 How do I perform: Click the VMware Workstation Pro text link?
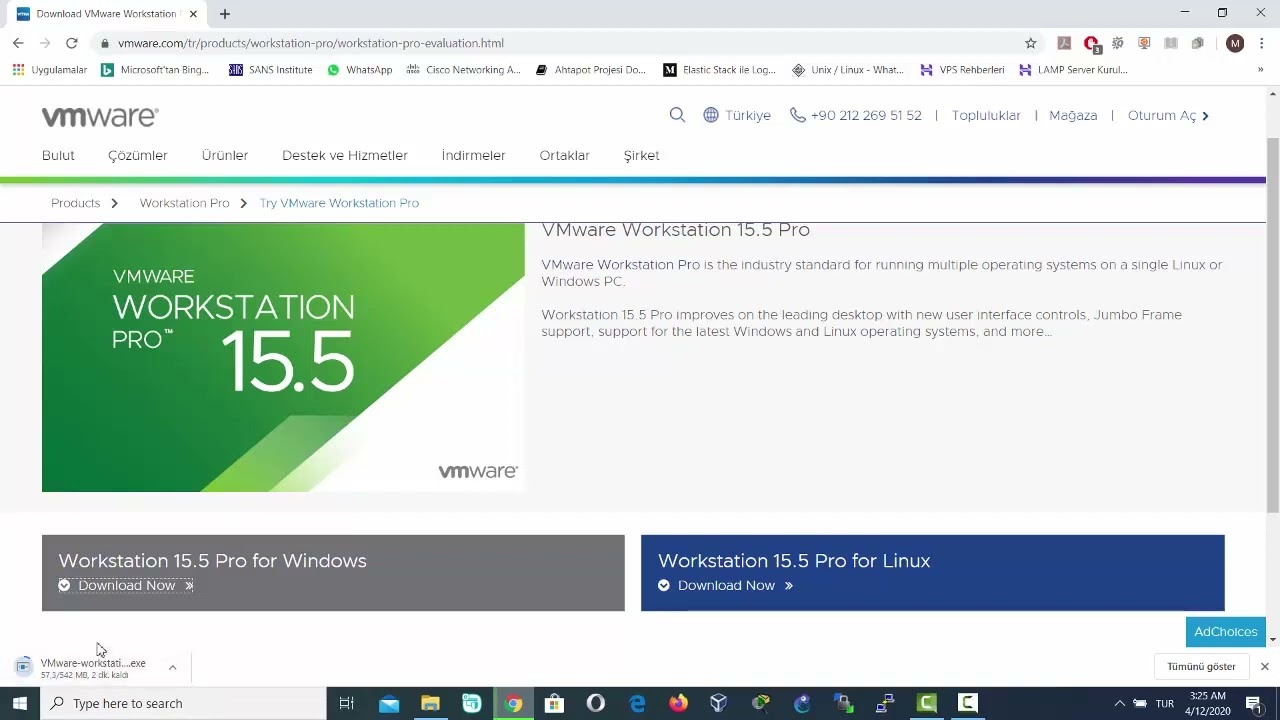pos(621,265)
